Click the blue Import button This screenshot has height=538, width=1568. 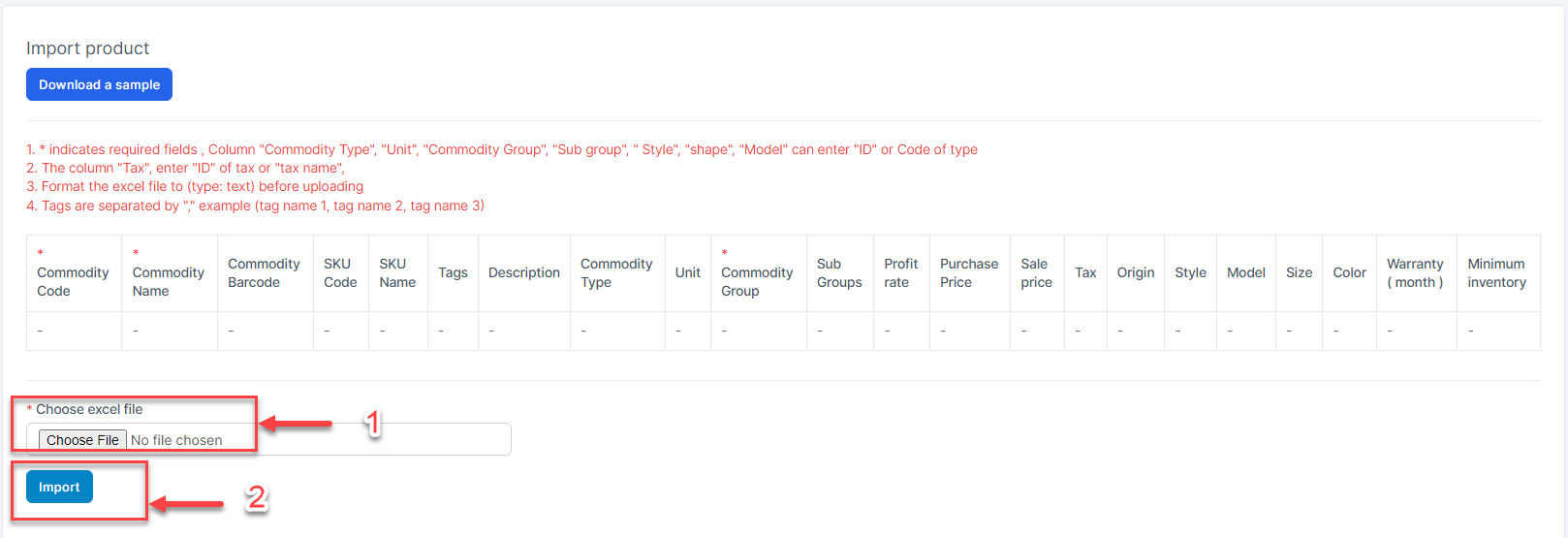tap(59, 487)
